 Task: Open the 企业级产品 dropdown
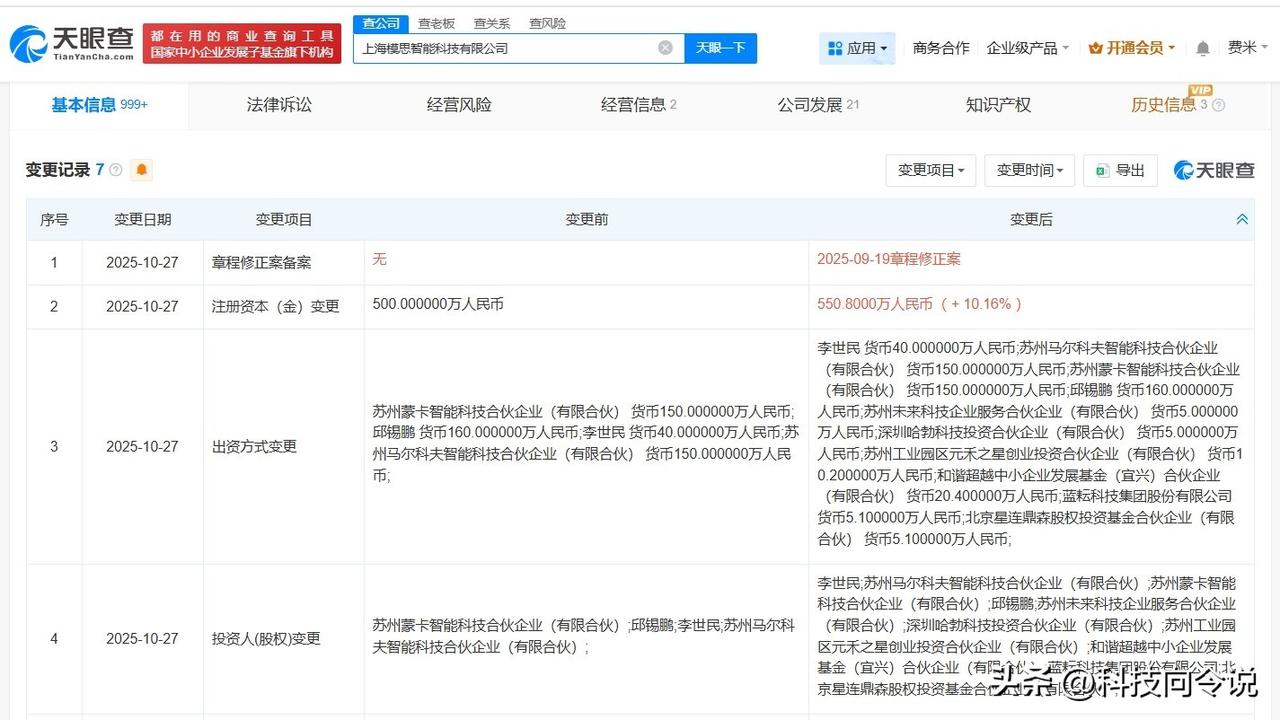tap(1022, 47)
